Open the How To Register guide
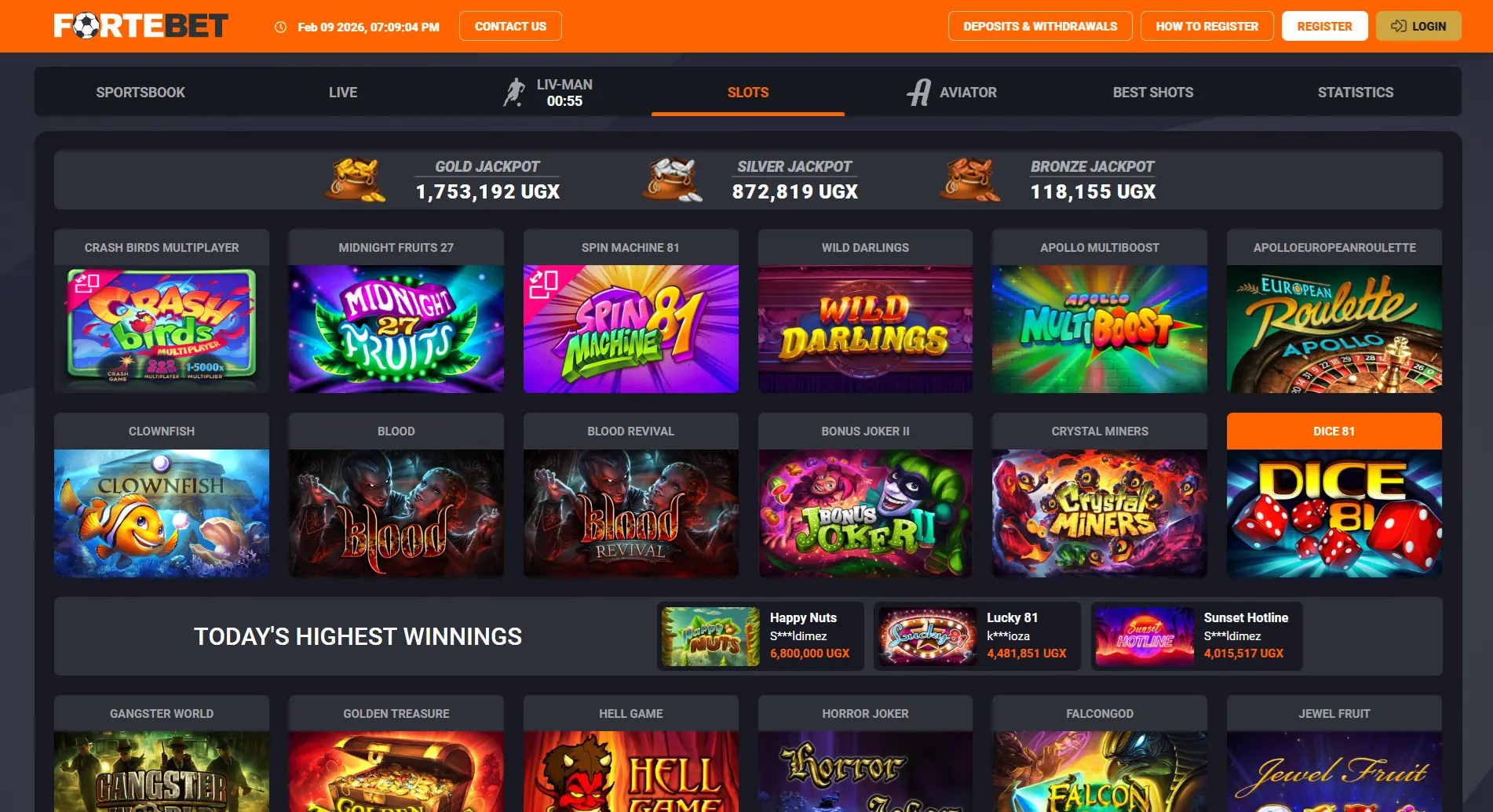Screen dimensions: 1493x812 [1206, 26]
